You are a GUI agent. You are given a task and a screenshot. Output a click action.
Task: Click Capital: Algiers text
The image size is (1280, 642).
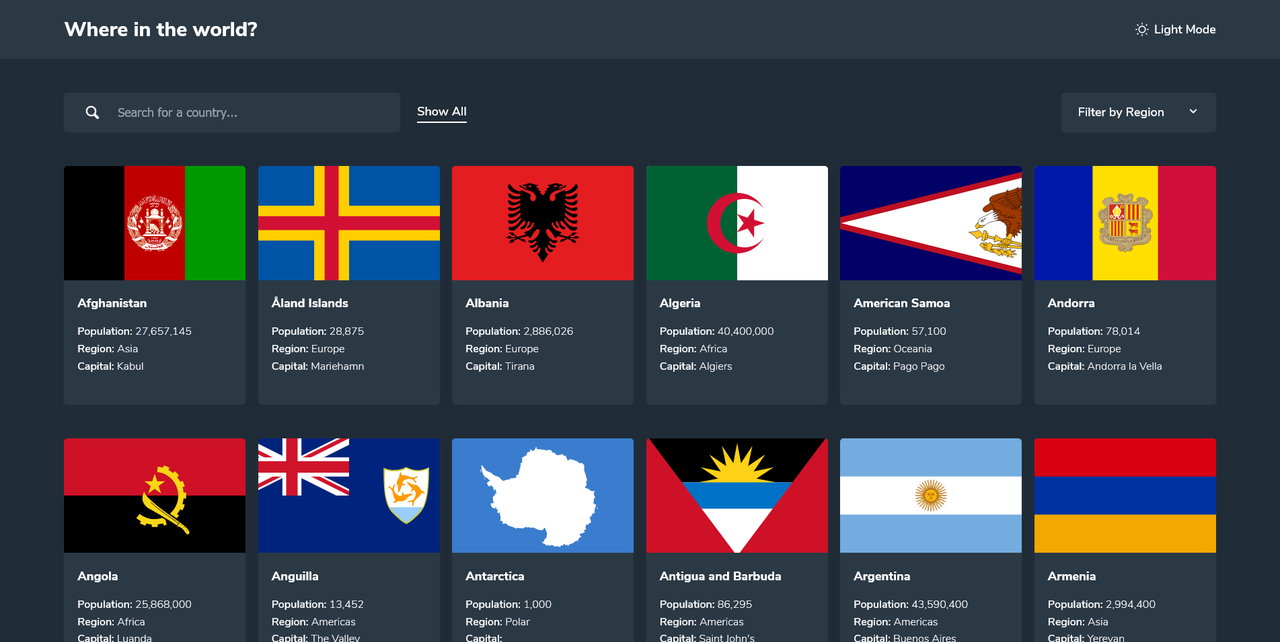click(x=696, y=366)
